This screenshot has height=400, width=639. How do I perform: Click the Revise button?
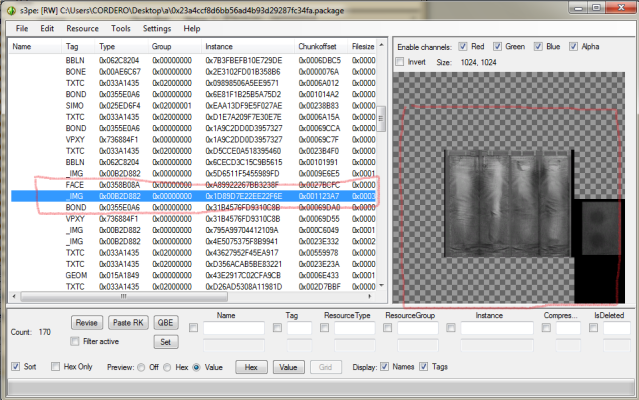point(88,322)
